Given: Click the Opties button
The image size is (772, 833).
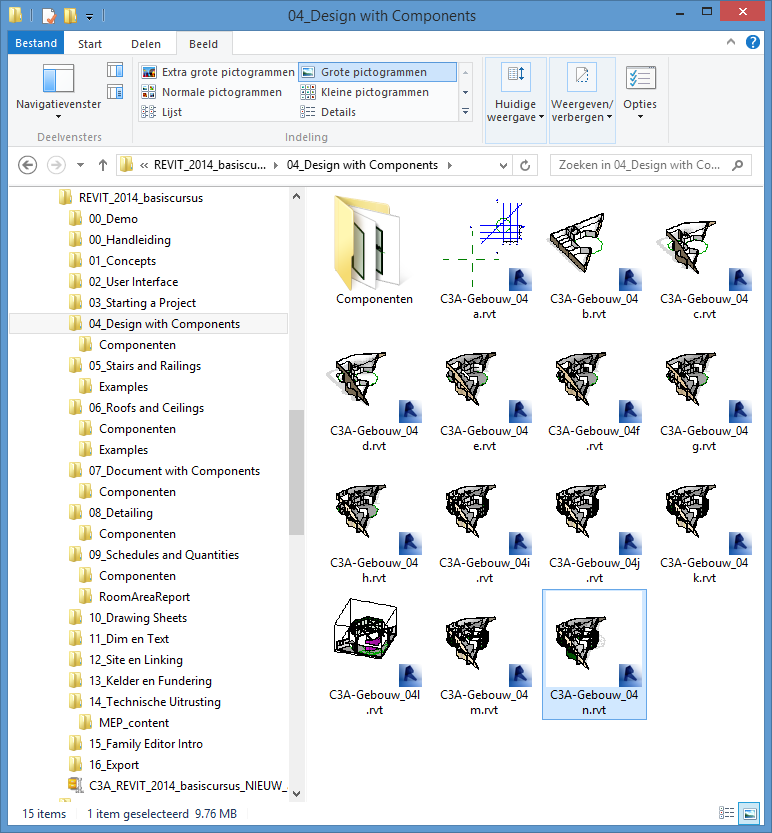Looking at the screenshot, I should [x=640, y=92].
